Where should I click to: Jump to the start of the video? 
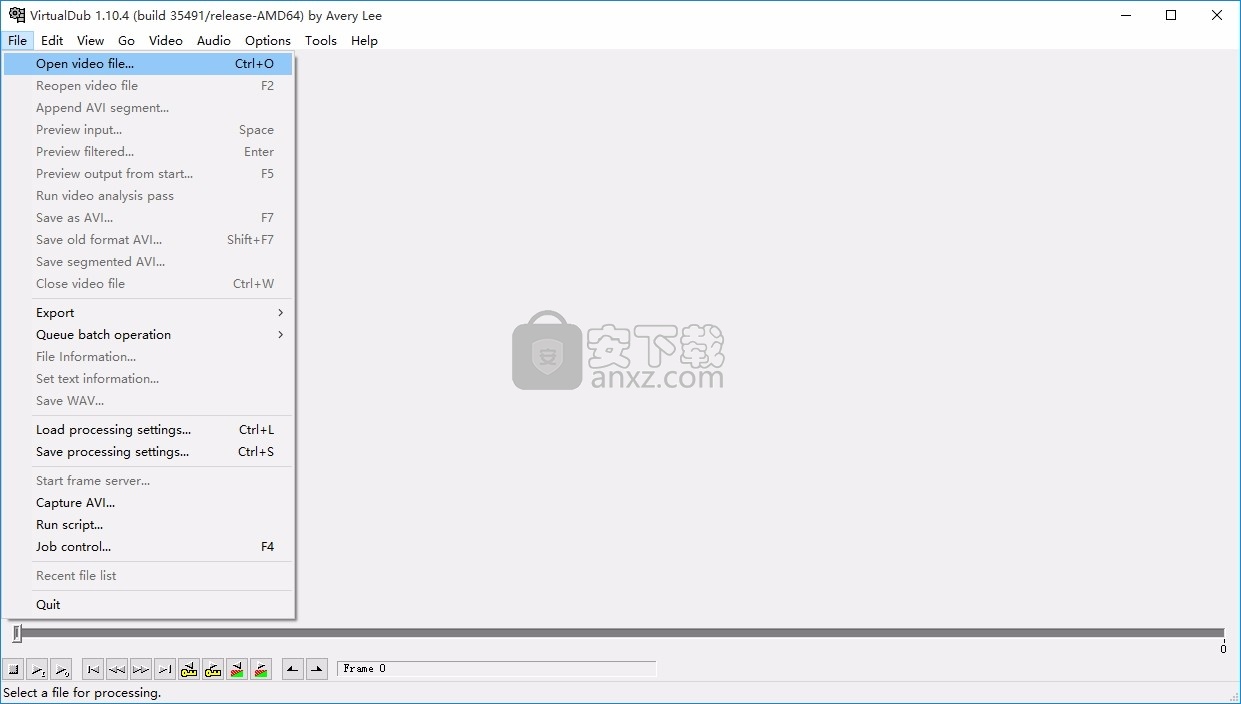point(93,669)
